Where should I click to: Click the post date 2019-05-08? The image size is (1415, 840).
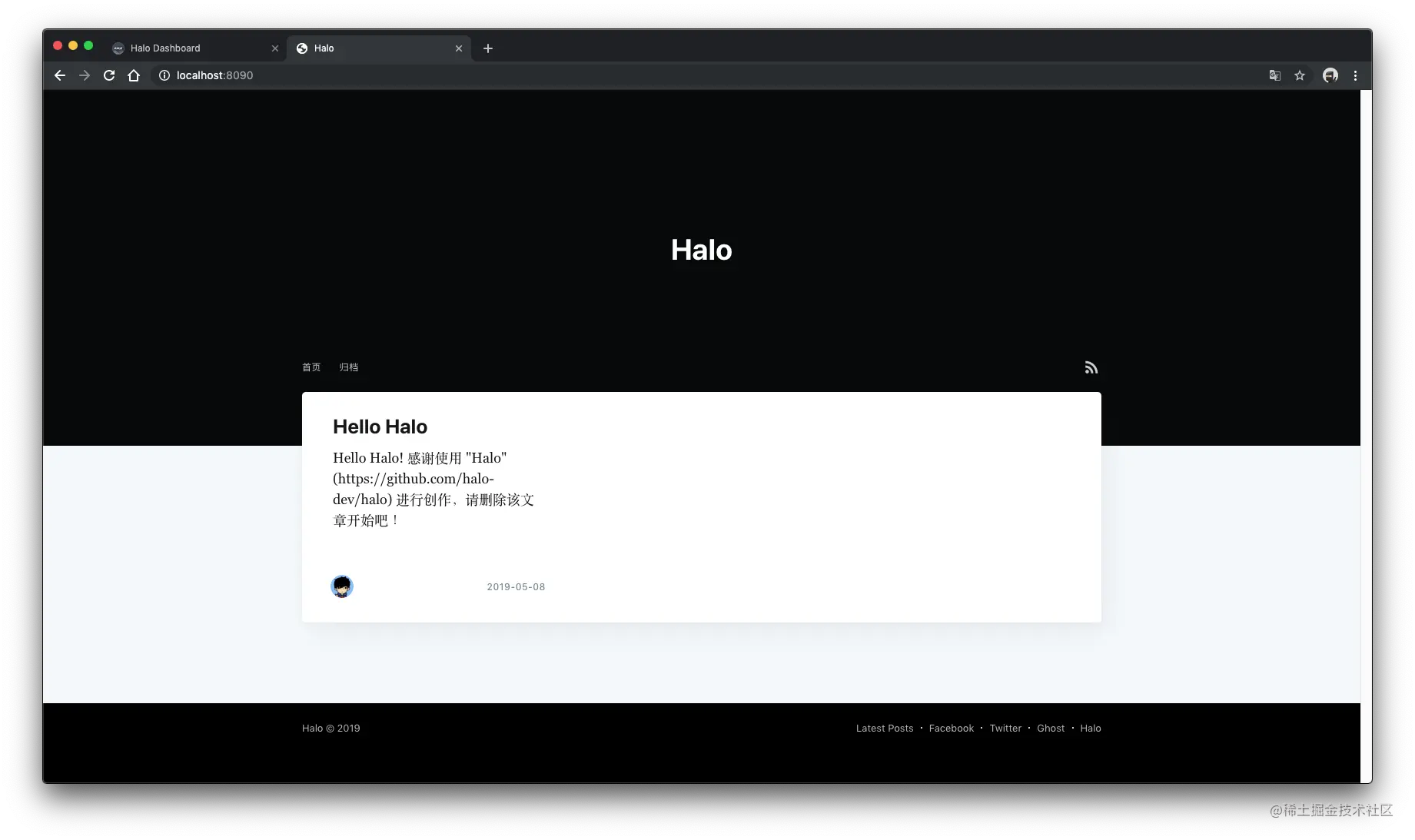pyautogui.click(x=516, y=587)
